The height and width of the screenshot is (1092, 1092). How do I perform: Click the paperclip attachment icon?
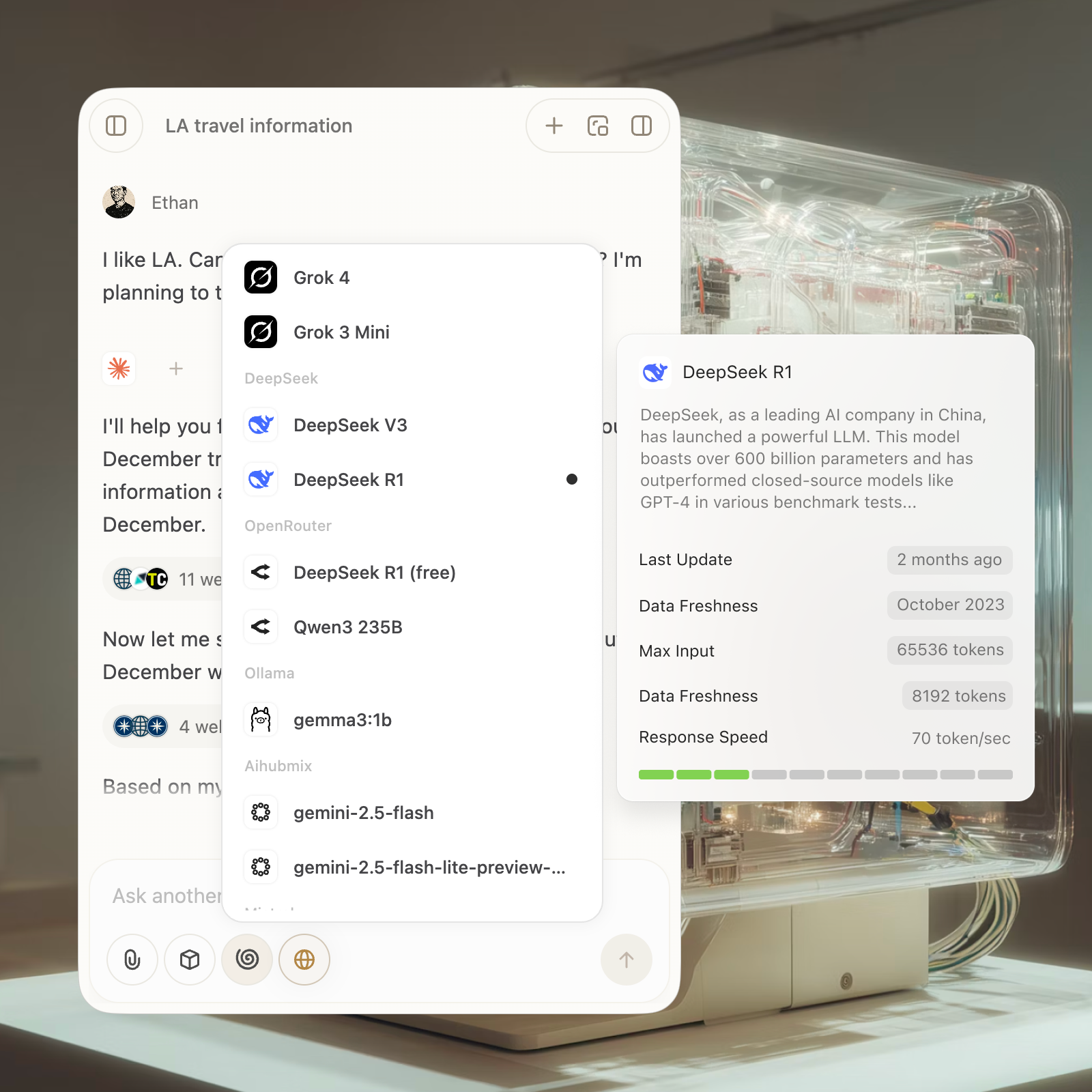132,960
